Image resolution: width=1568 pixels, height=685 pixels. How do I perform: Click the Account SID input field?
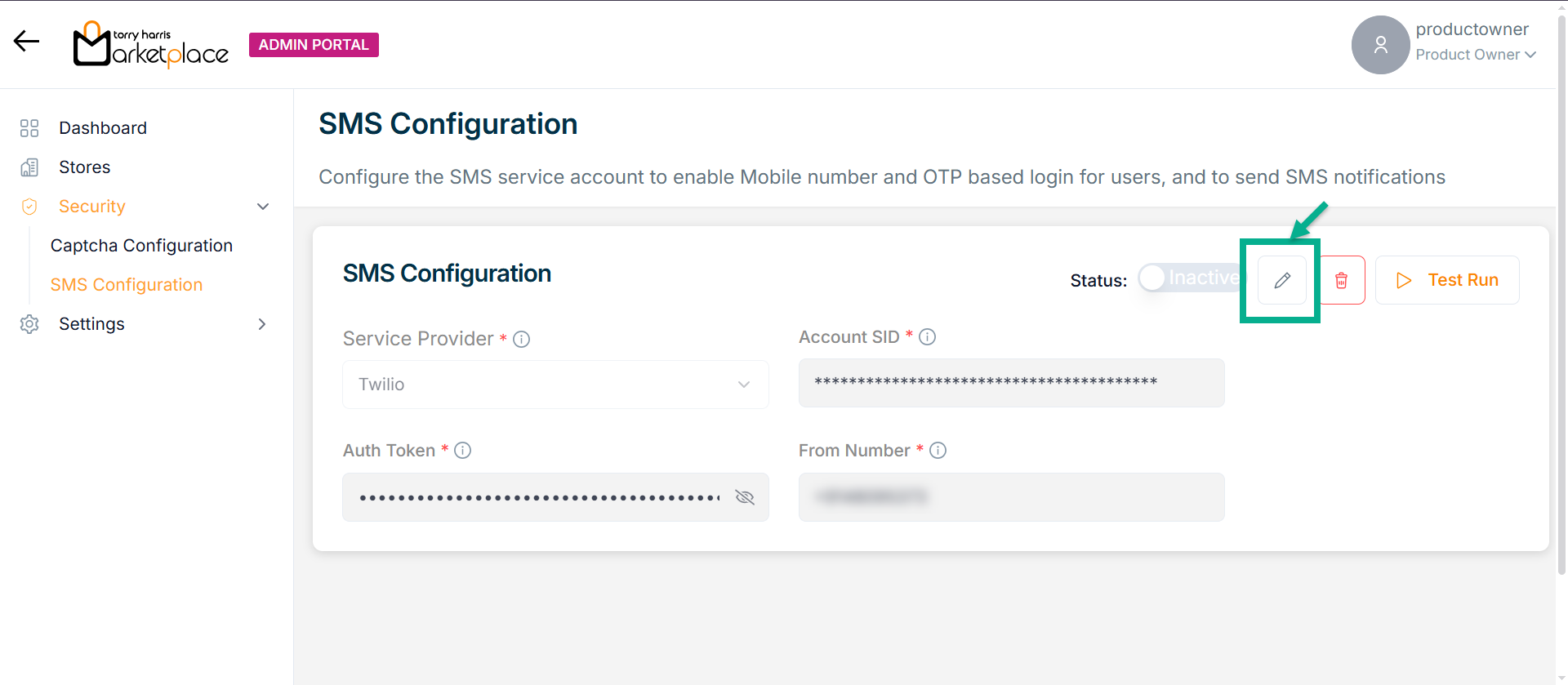point(1011,383)
